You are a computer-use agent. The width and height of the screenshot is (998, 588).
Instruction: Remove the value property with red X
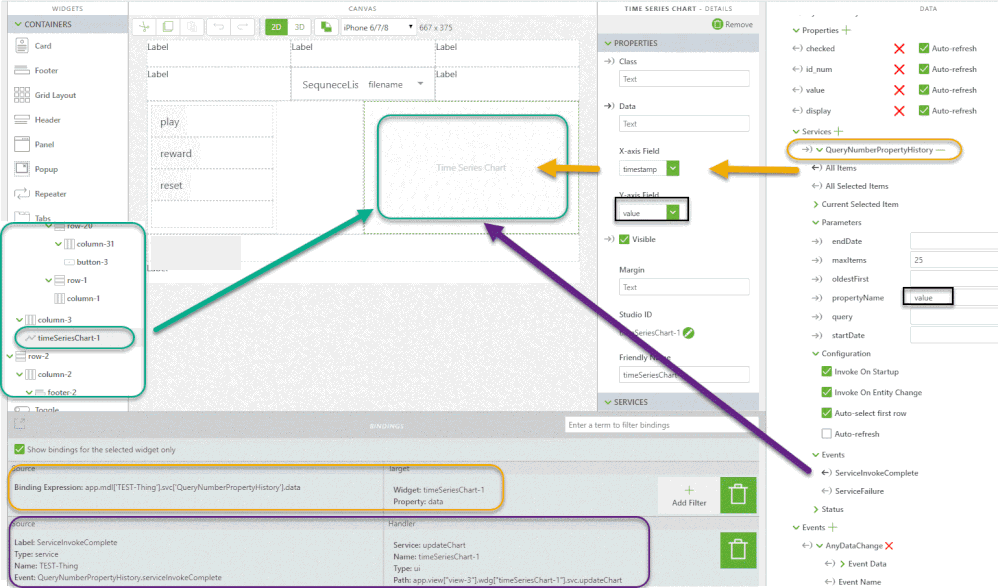(899, 90)
